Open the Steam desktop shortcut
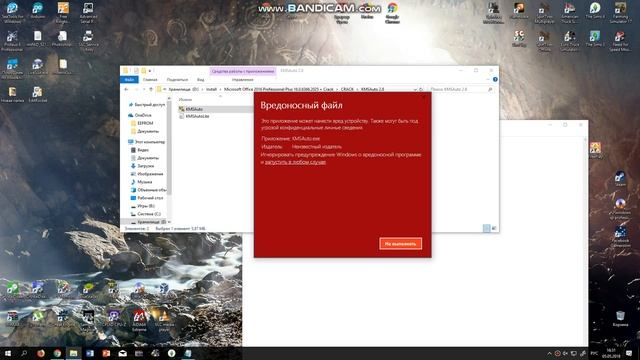Viewport: 640px width, 360px height. point(620,179)
